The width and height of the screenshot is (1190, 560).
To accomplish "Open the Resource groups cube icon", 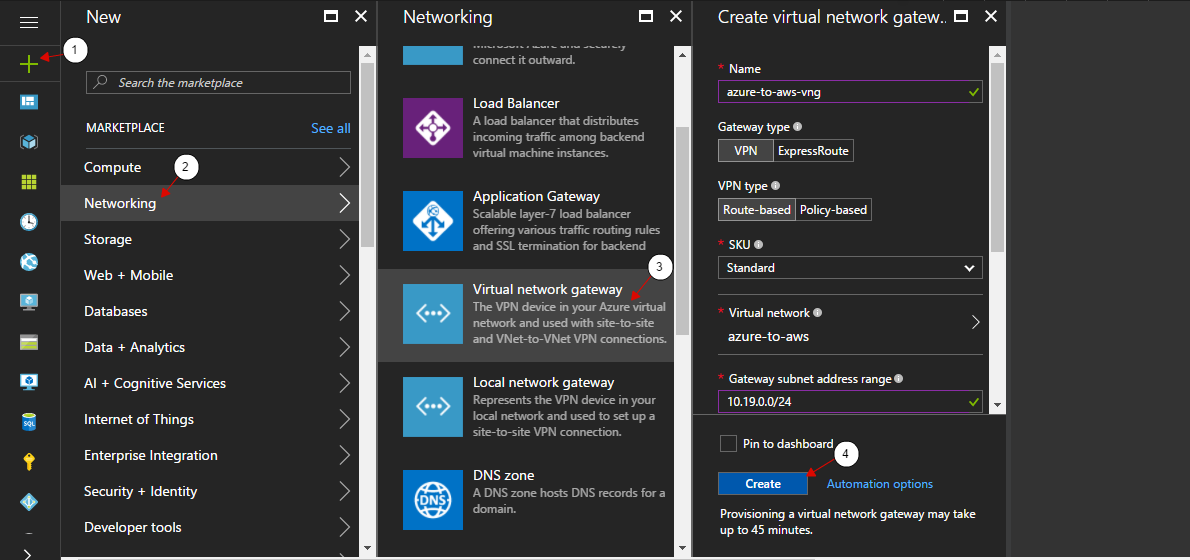I will [29, 142].
